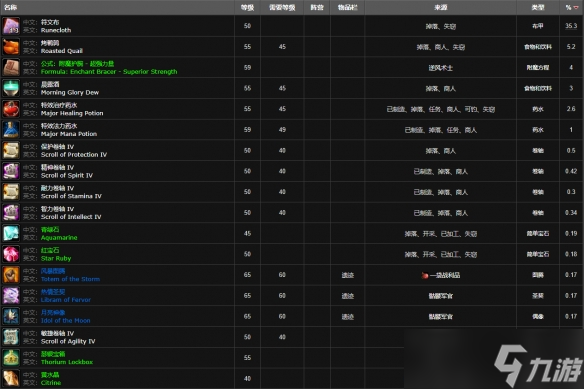Open the Scroll of Stamina IV icon

pos(11,192)
